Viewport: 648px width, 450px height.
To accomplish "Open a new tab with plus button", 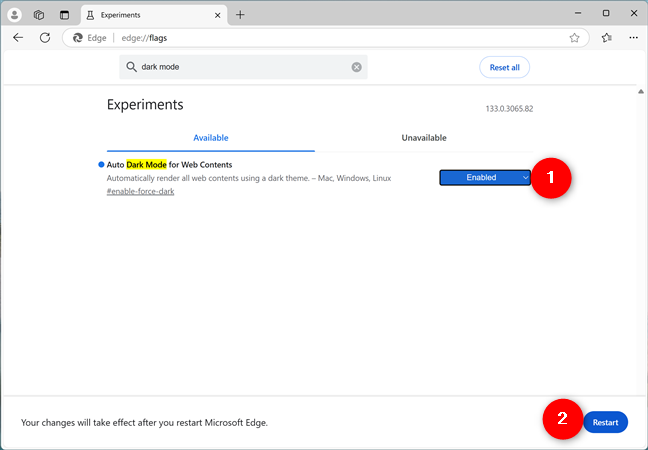I will [x=240, y=15].
